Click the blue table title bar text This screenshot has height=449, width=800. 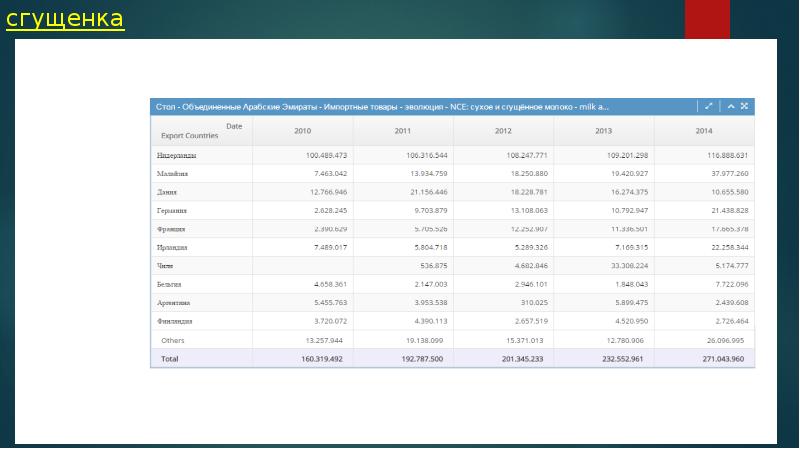382,107
